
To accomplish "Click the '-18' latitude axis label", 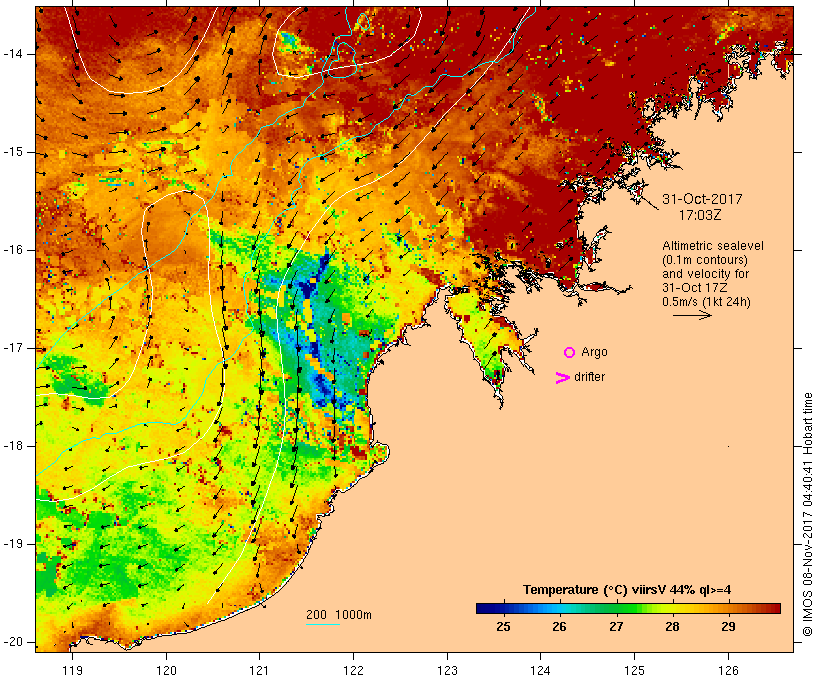I will [14, 446].
